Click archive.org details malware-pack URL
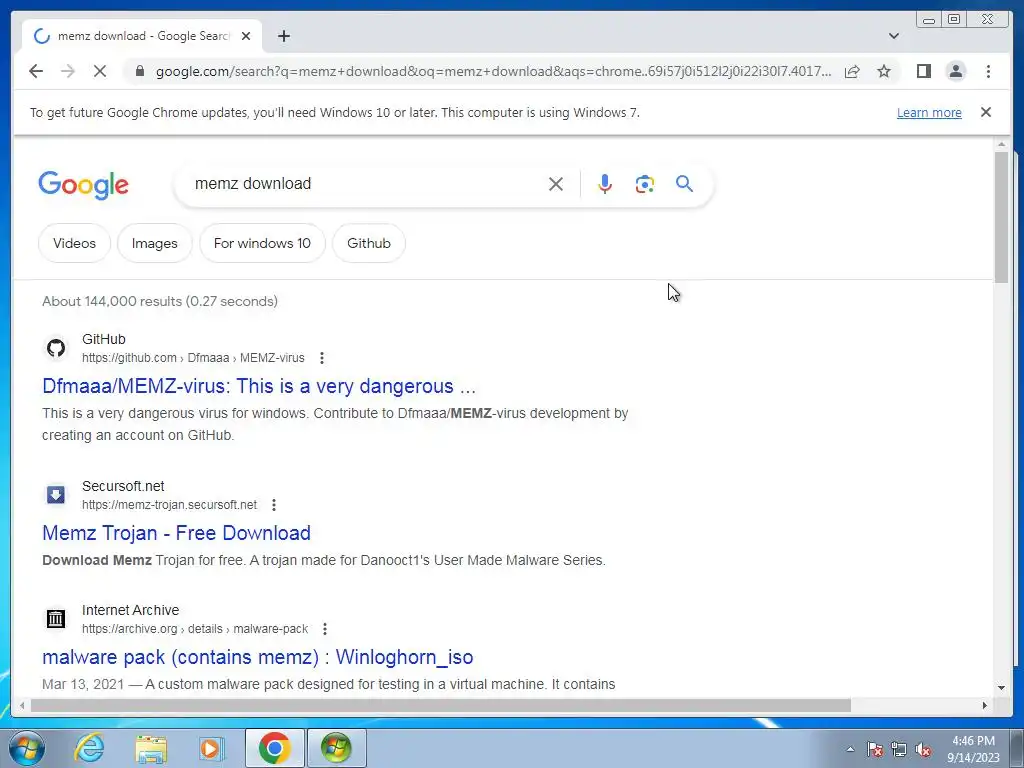Viewport: 1024px width, 768px height. 195,629
